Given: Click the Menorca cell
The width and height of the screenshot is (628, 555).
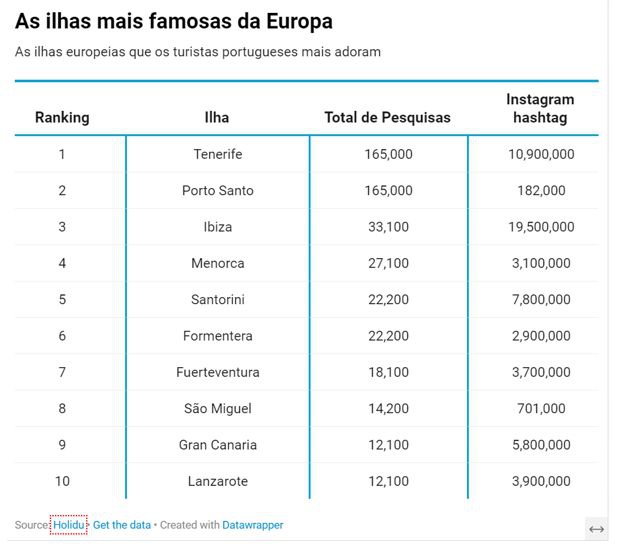Looking at the screenshot, I should tap(218, 263).
